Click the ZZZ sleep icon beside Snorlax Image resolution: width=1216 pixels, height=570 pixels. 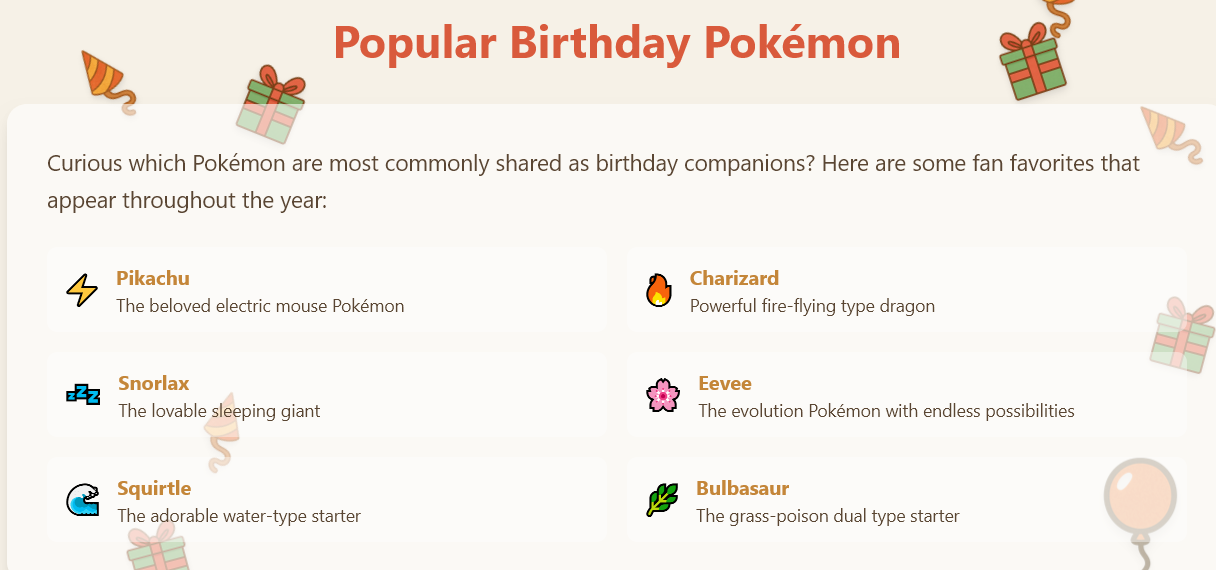tap(83, 396)
